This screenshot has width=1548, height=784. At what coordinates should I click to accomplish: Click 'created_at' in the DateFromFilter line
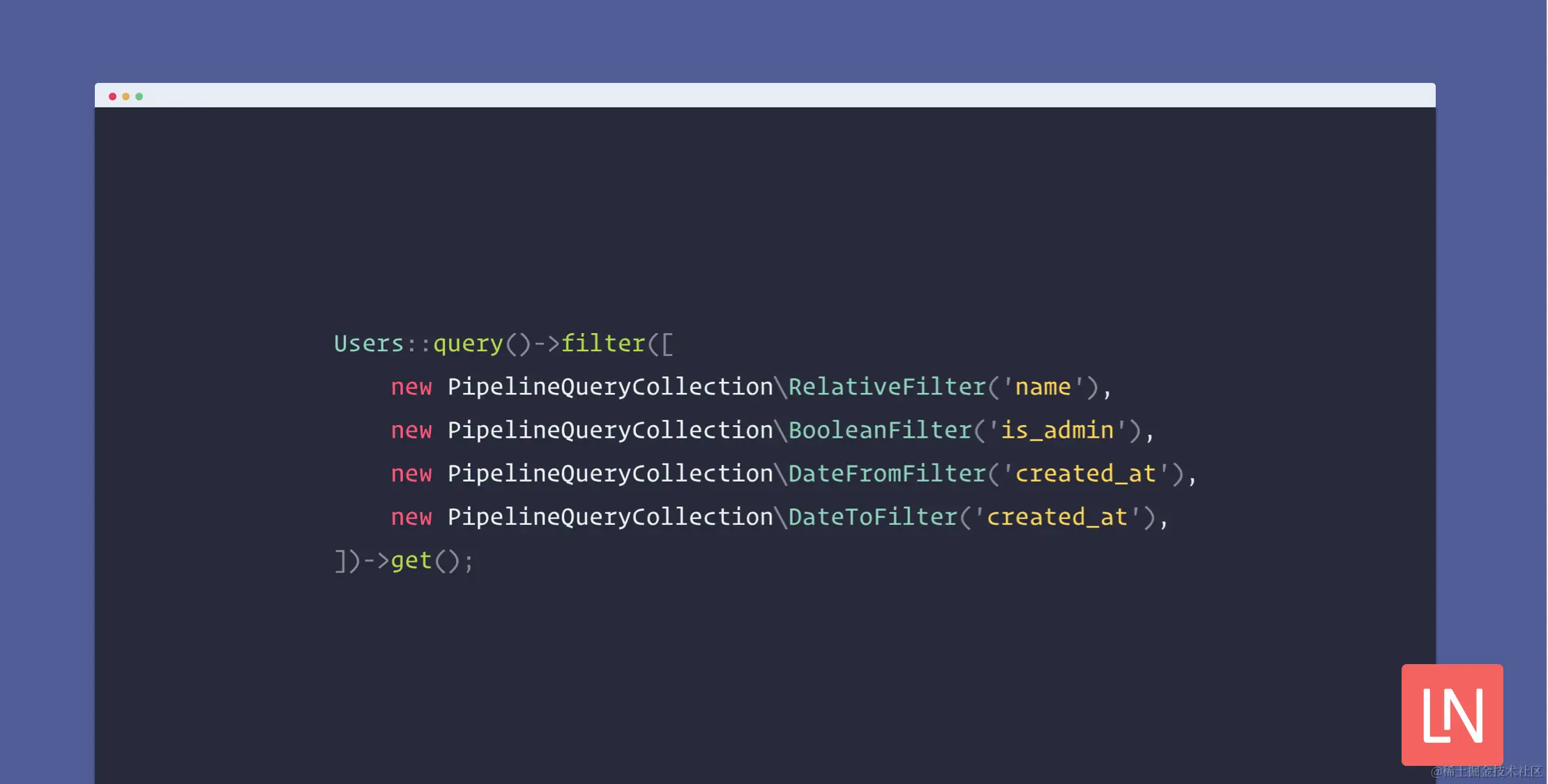1085,474
